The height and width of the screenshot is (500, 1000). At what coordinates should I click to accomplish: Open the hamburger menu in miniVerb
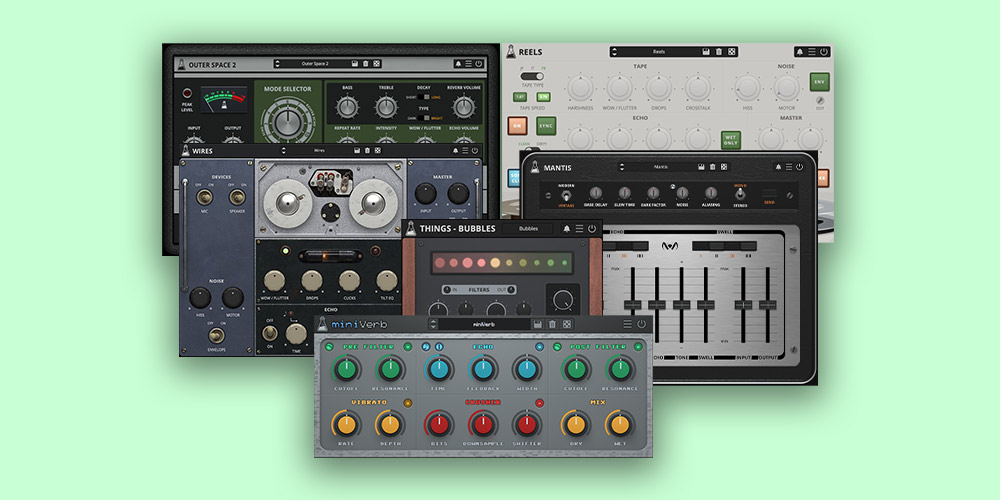pos(627,324)
